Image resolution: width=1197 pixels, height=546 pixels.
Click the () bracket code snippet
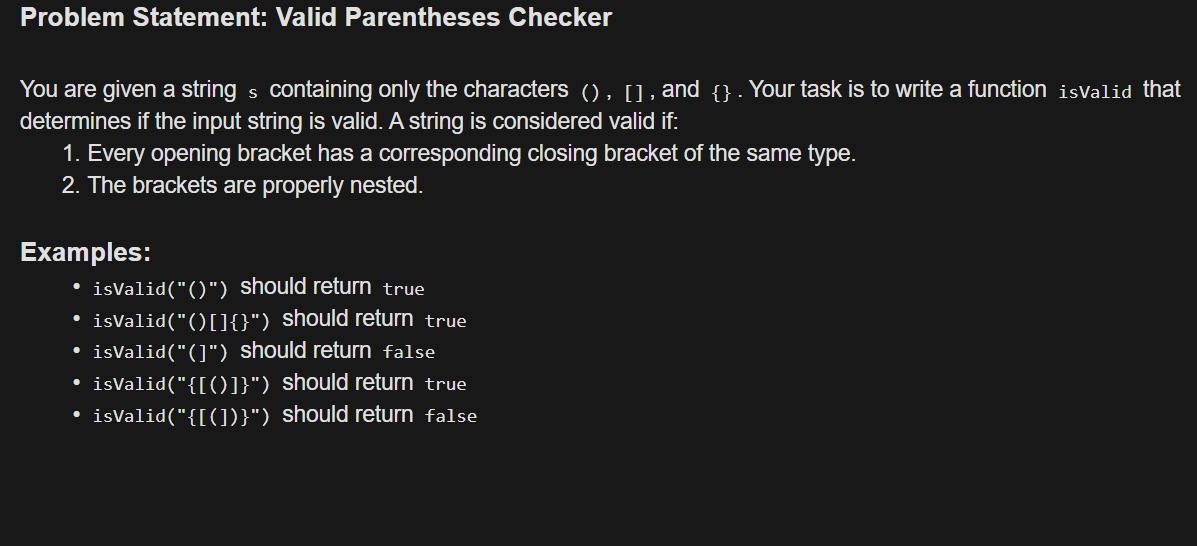coord(590,93)
